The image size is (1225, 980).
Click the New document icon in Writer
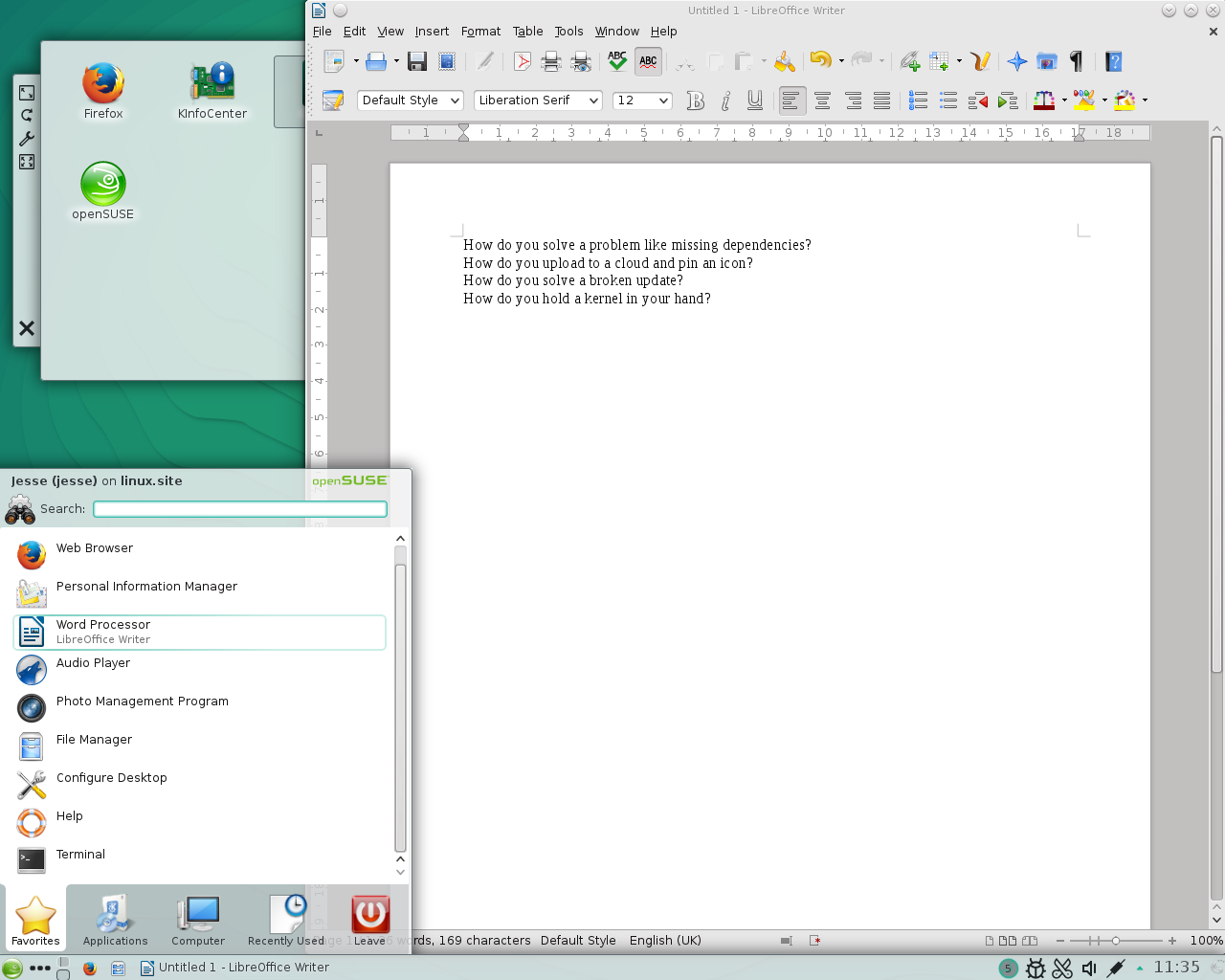coord(334,61)
